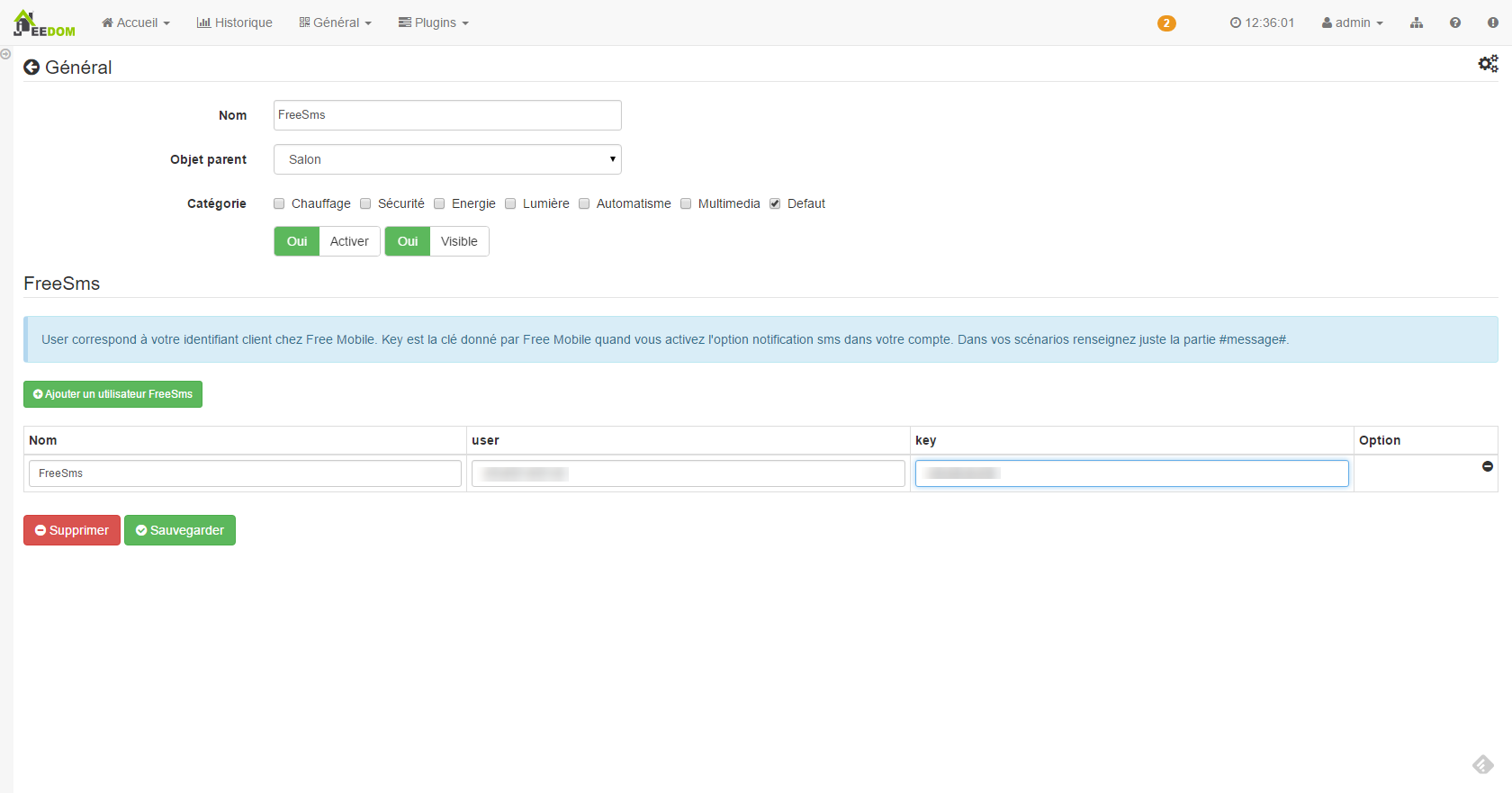1512x793 pixels.
Task: Click the Jeedom logo
Action: click(x=44, y=23)
